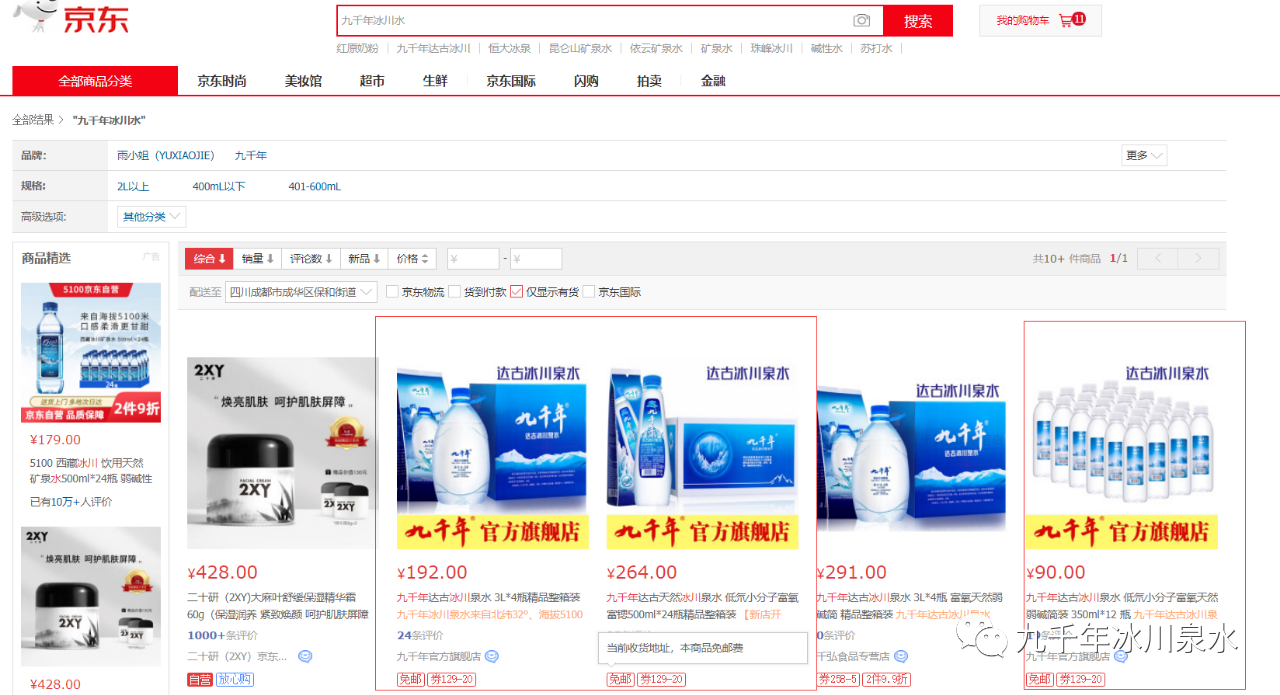Image resolution: width=1280 pixels, height=695 pixels.
Task: Click the red 搜索 search button
Action: pos(918,21)
